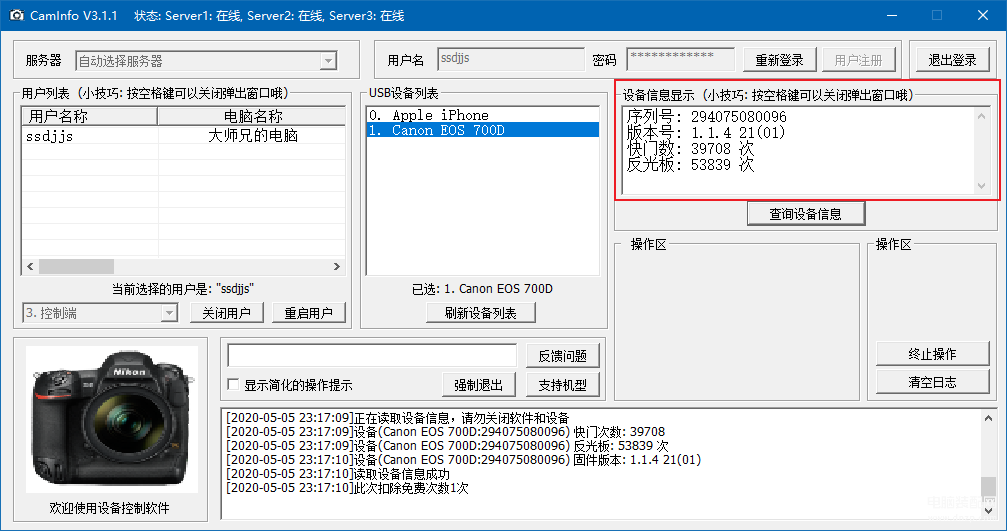
Task: Click the 欢迎使用设备控制软件 text
Action: (110, 509)
